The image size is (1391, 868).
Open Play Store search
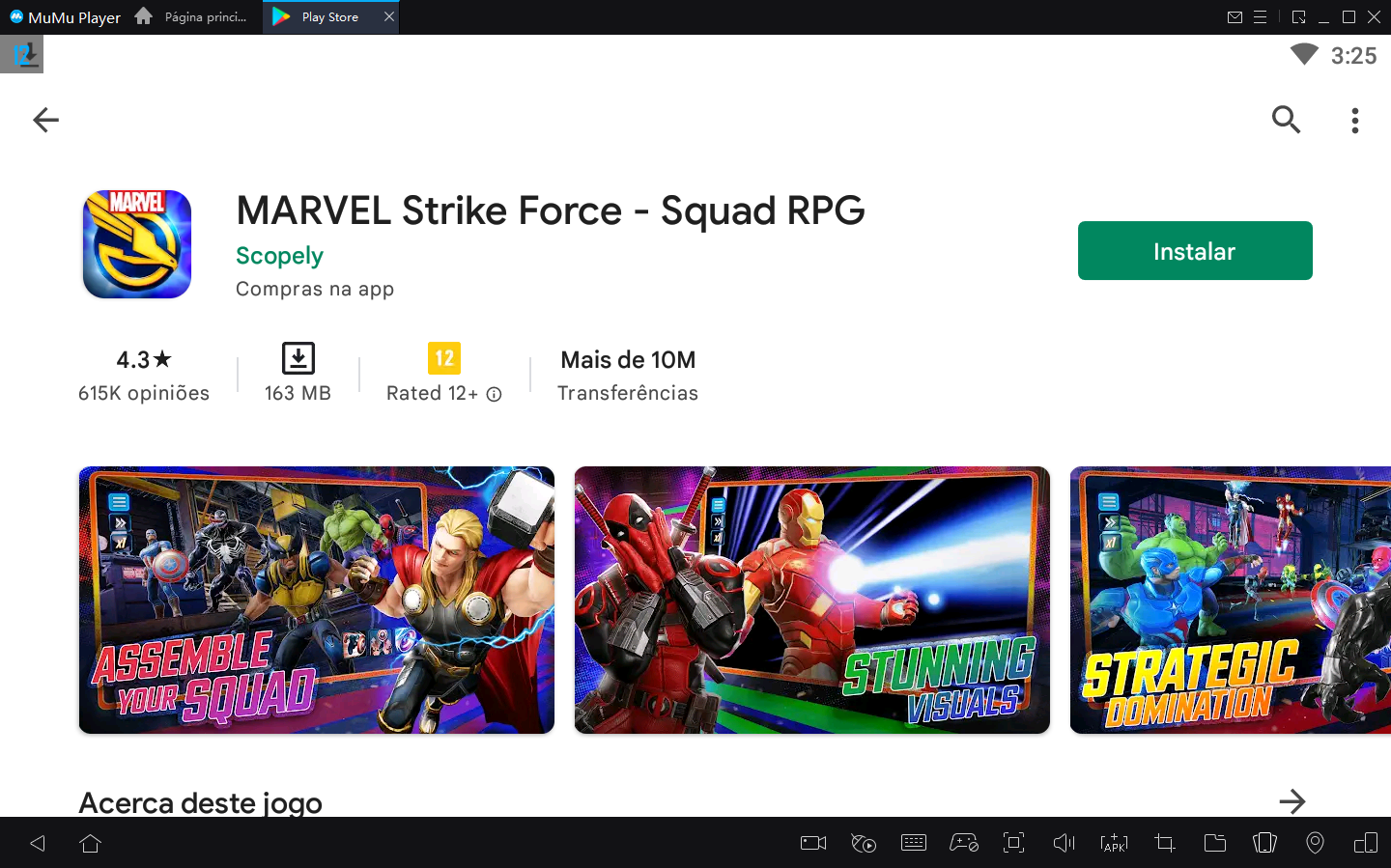coord(1286,120)
